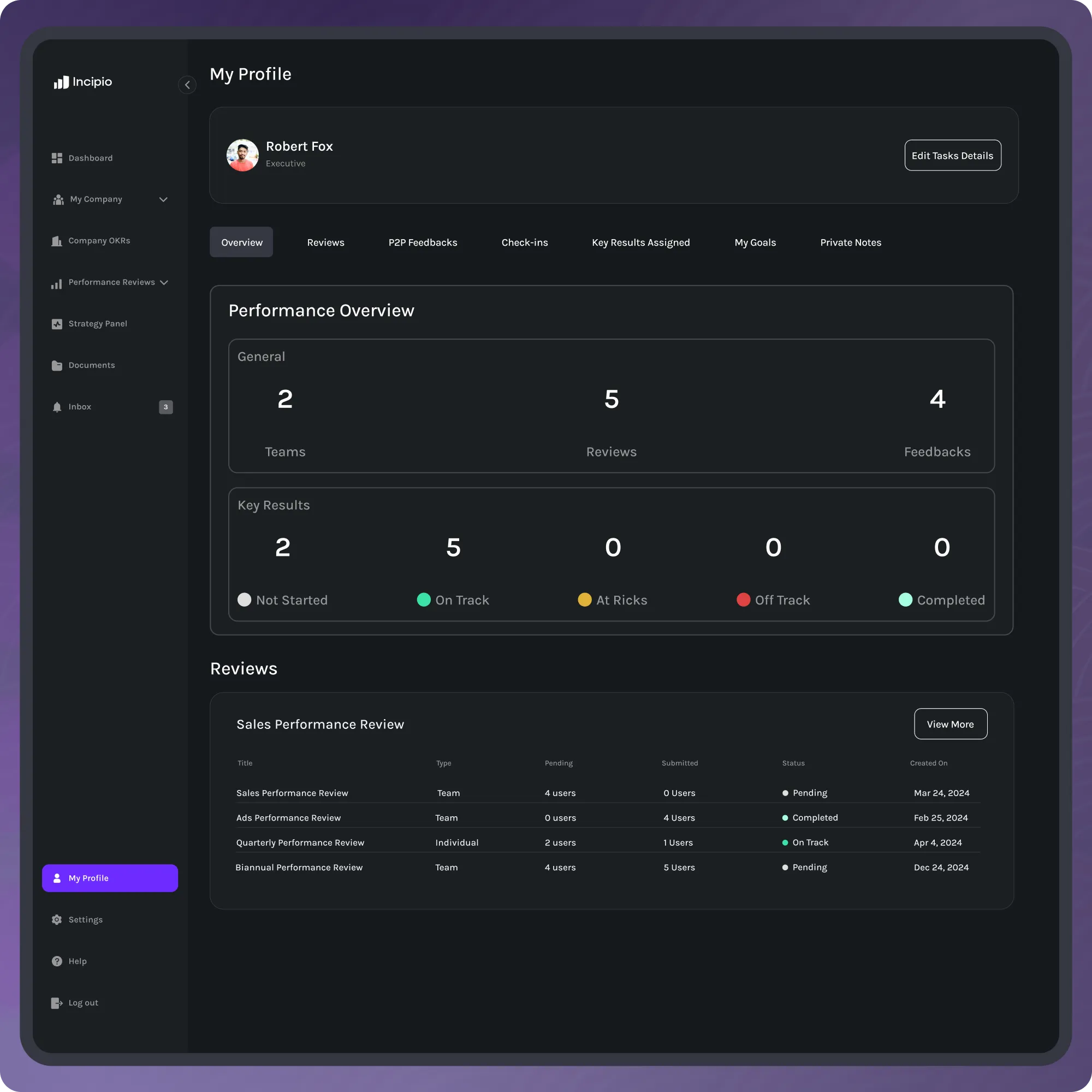Open the Key Results Assigned tab
1092x1092 pixels.
[640, 242]
